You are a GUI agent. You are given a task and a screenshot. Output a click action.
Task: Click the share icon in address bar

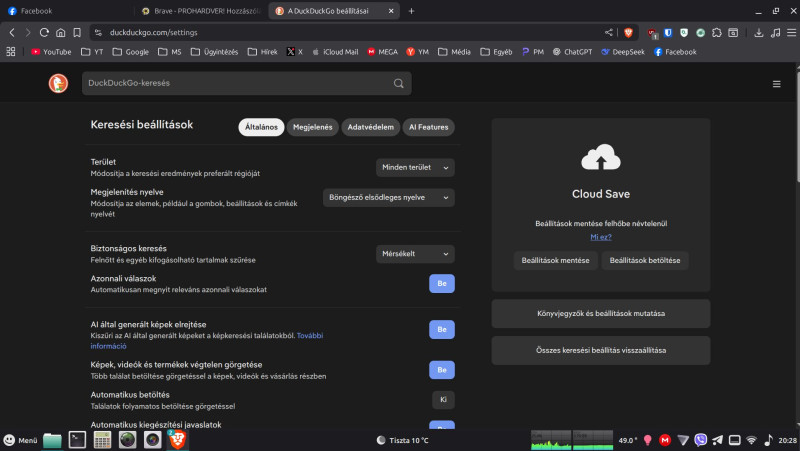pyautogui.click(x=609, y=32)
